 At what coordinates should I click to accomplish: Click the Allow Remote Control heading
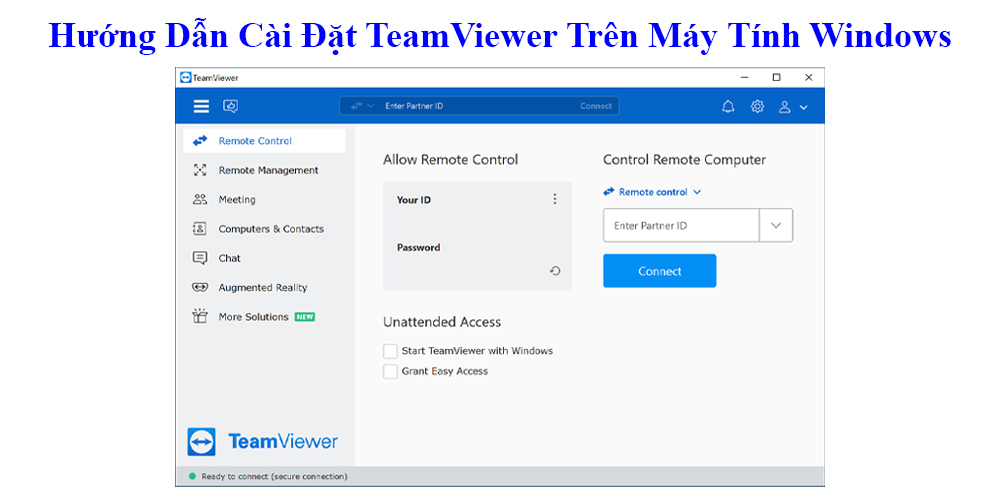coord(450,159)
